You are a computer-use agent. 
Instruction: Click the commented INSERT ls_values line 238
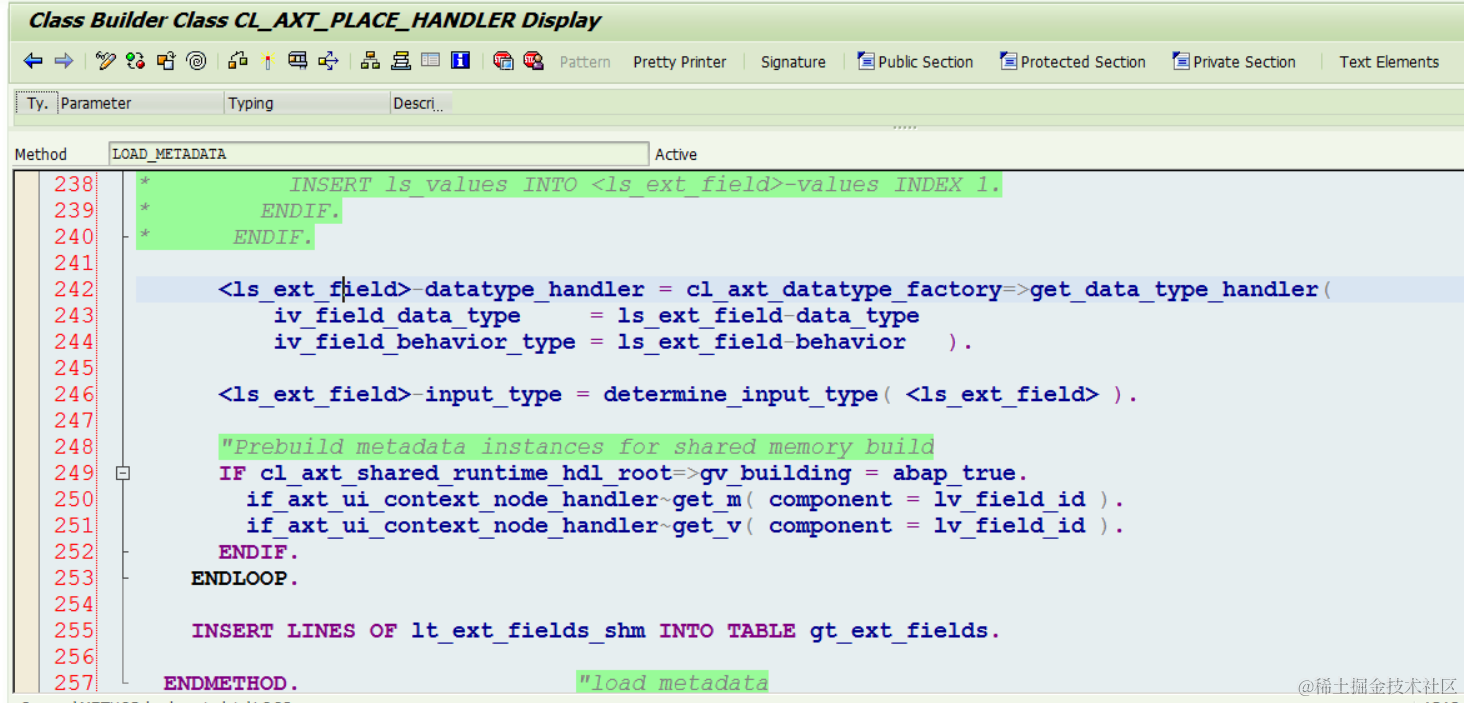[569, 184]
